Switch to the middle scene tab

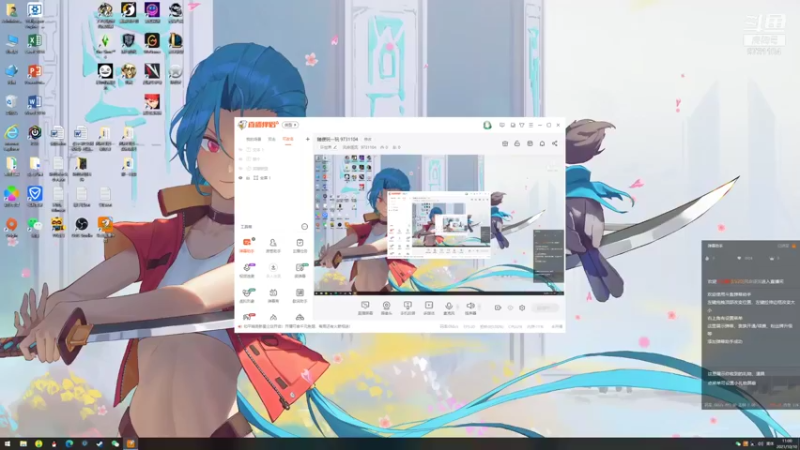point(272,139)
